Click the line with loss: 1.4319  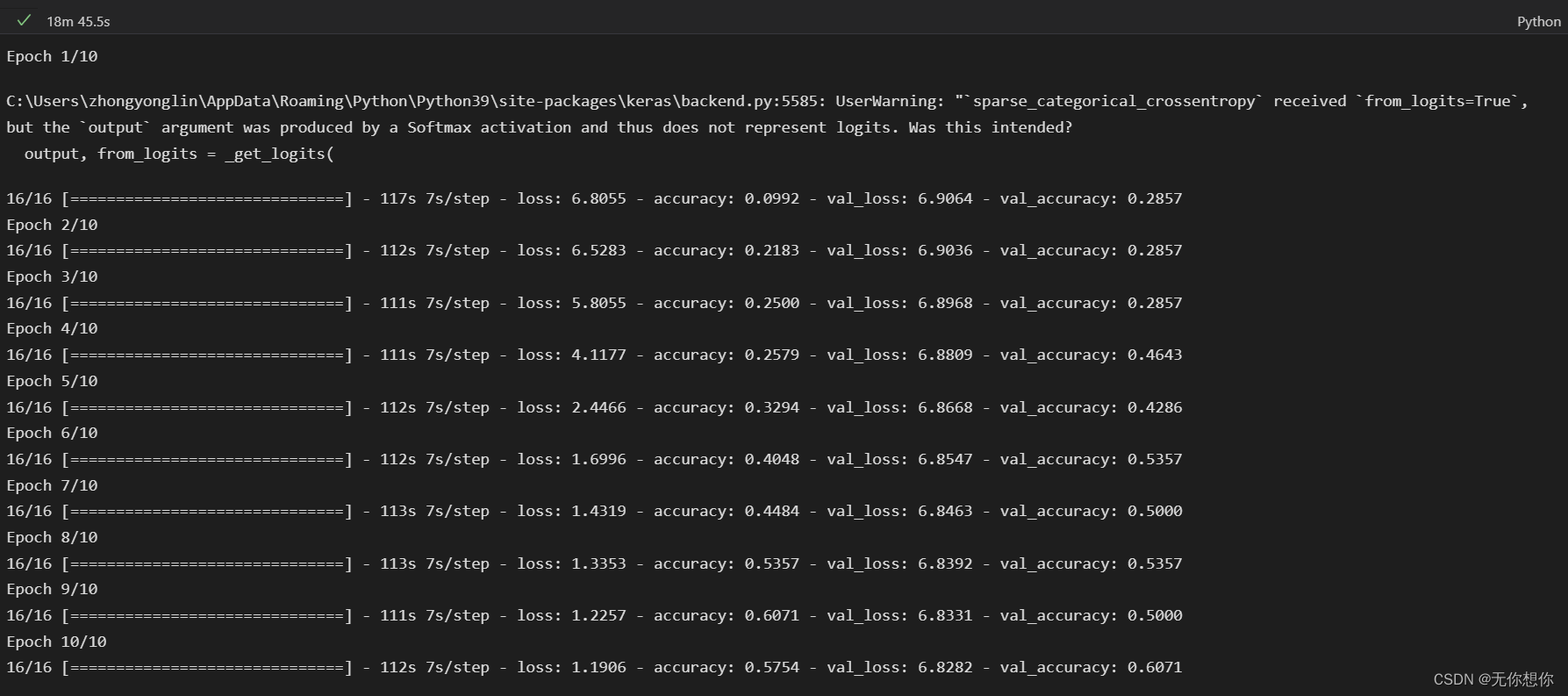click(594, 511)
